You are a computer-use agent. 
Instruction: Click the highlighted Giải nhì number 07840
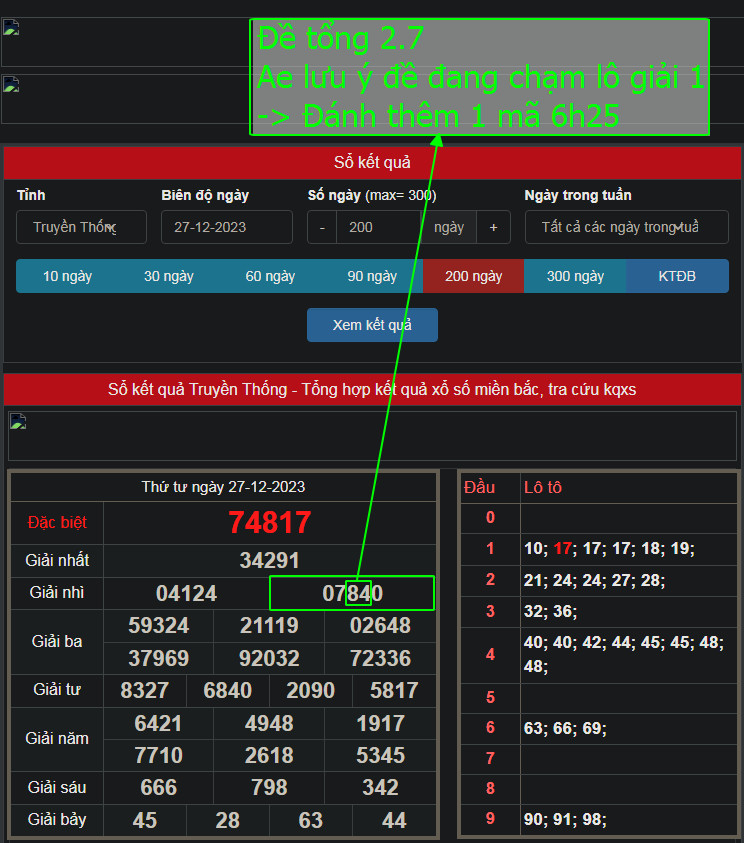click(352, 593)
